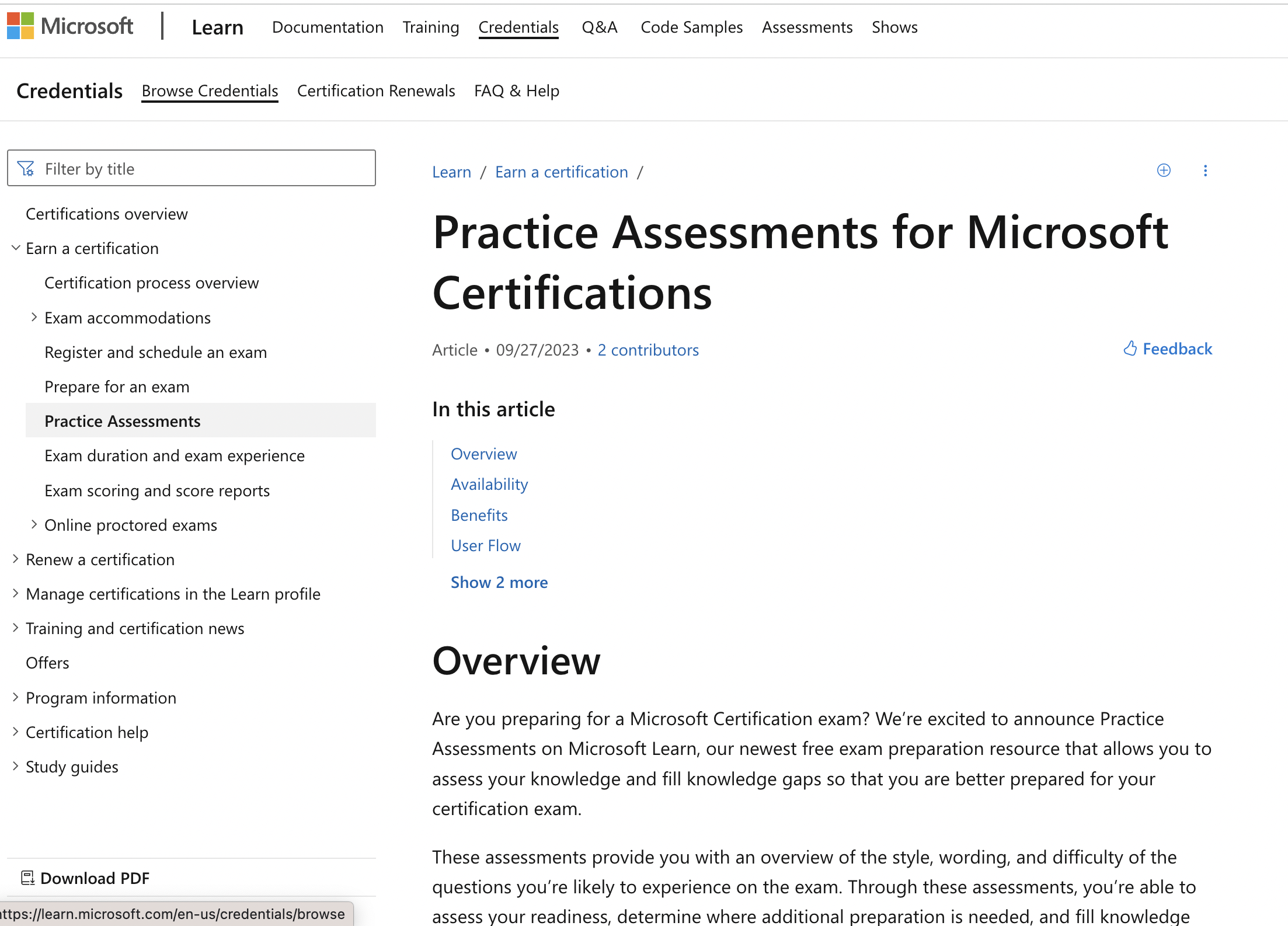1288x926 pixels.
Task: Expand Exam accommodations in the sidebar
Action: pyautogui.click(x=34, y=317)
